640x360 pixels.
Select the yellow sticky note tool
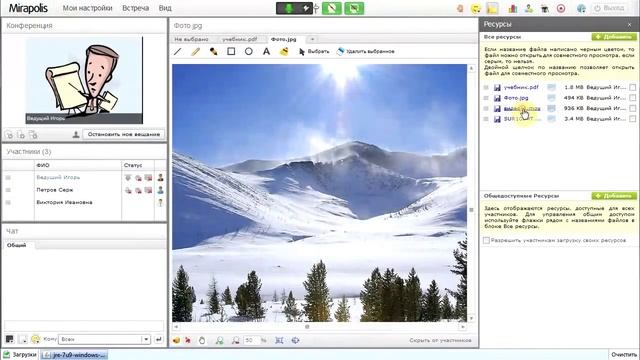284,51
